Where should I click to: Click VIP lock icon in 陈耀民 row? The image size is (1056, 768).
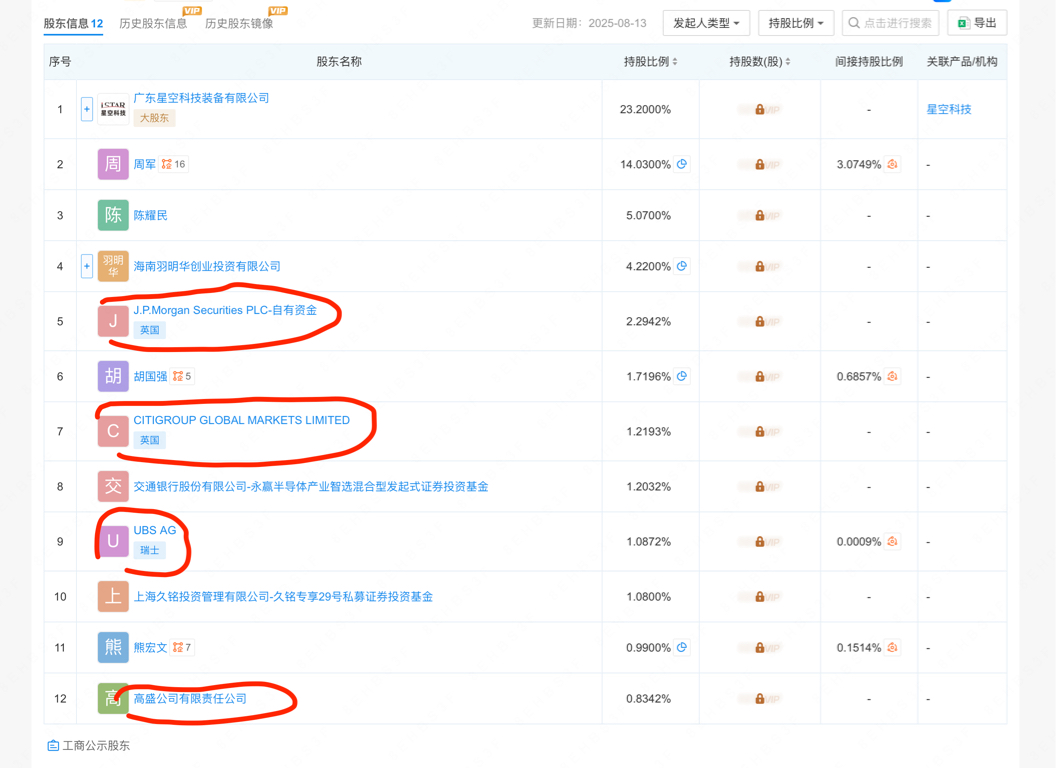760,216
